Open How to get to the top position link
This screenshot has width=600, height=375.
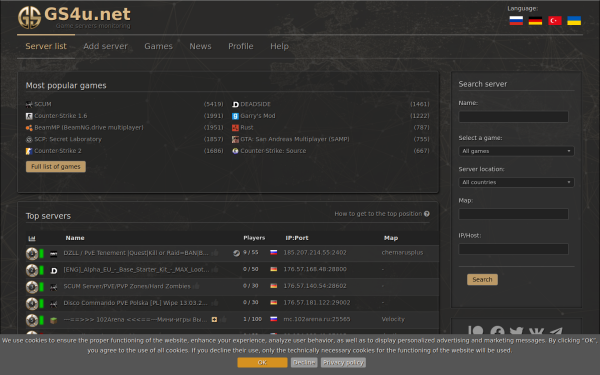point(378,214)
